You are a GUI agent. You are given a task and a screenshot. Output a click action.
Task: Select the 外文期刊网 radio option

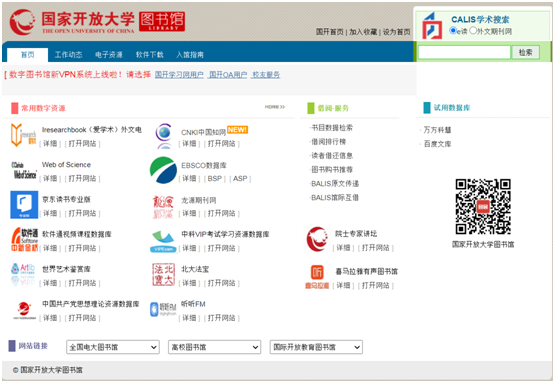point(473,30)
